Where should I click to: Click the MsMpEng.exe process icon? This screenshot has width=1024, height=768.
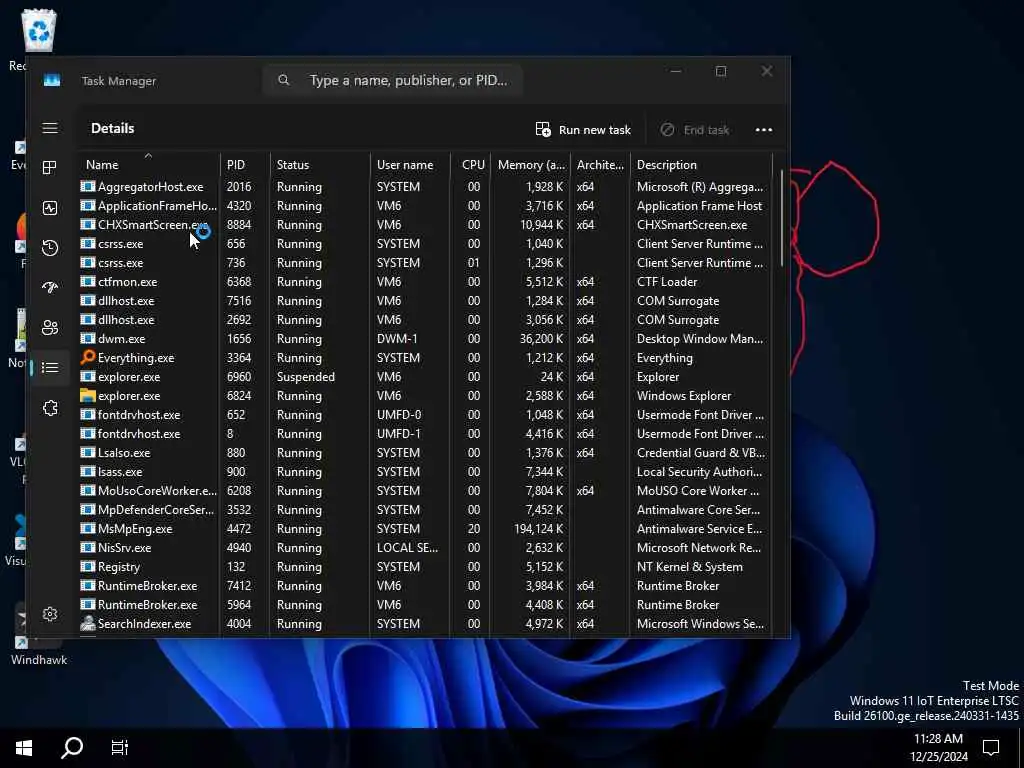click(x=88, y=528)
